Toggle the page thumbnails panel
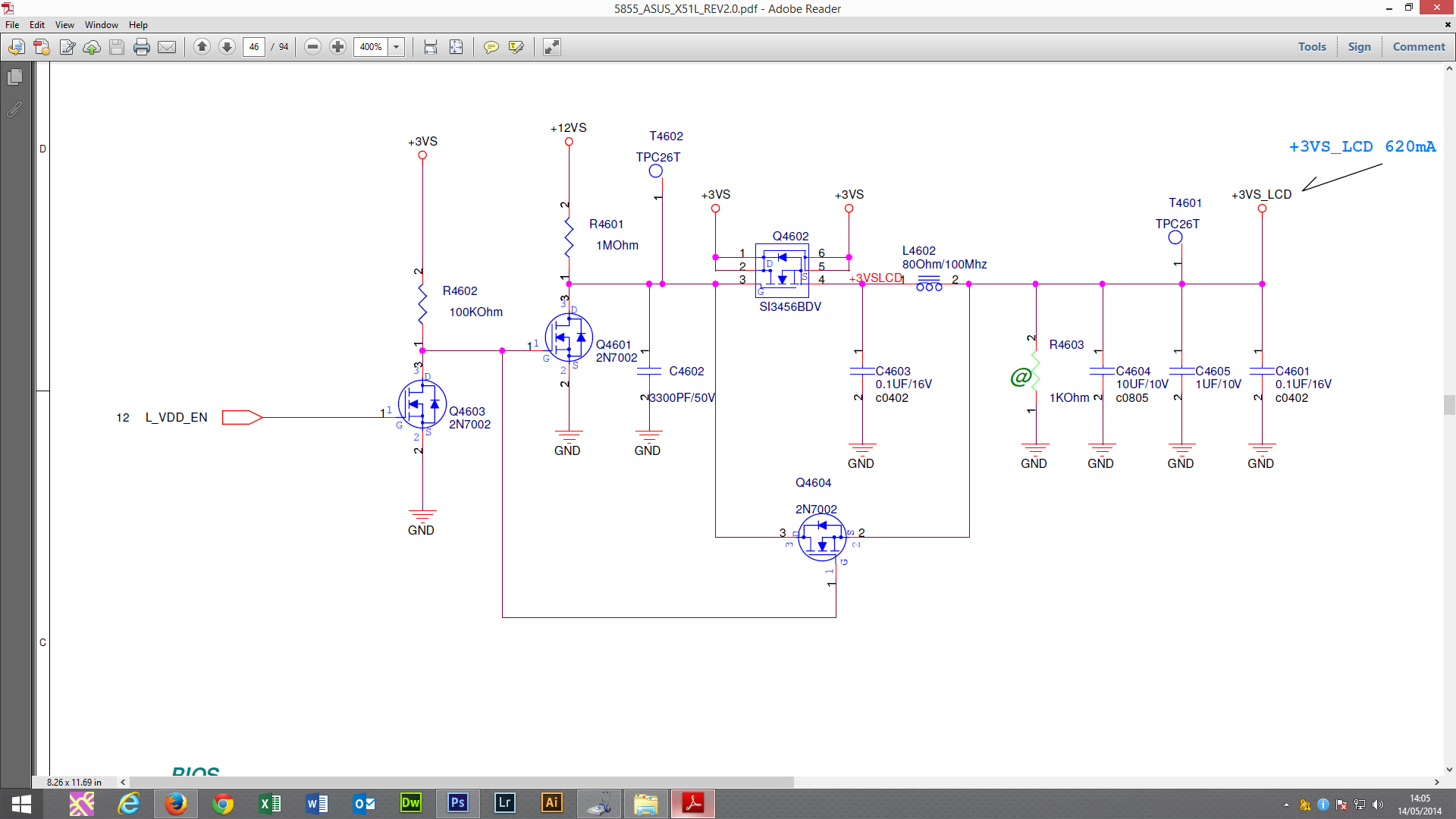This screenshot has height=819, width=1456. 14,77
